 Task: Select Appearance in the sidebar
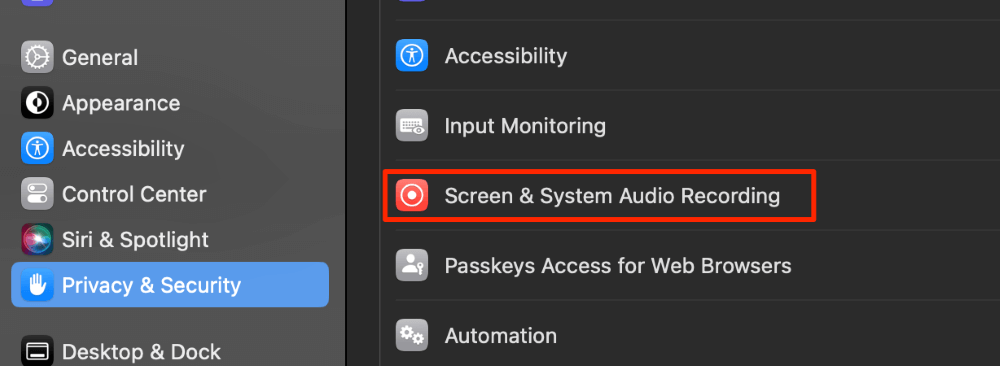pyautogui.click(x=170, y=103)
